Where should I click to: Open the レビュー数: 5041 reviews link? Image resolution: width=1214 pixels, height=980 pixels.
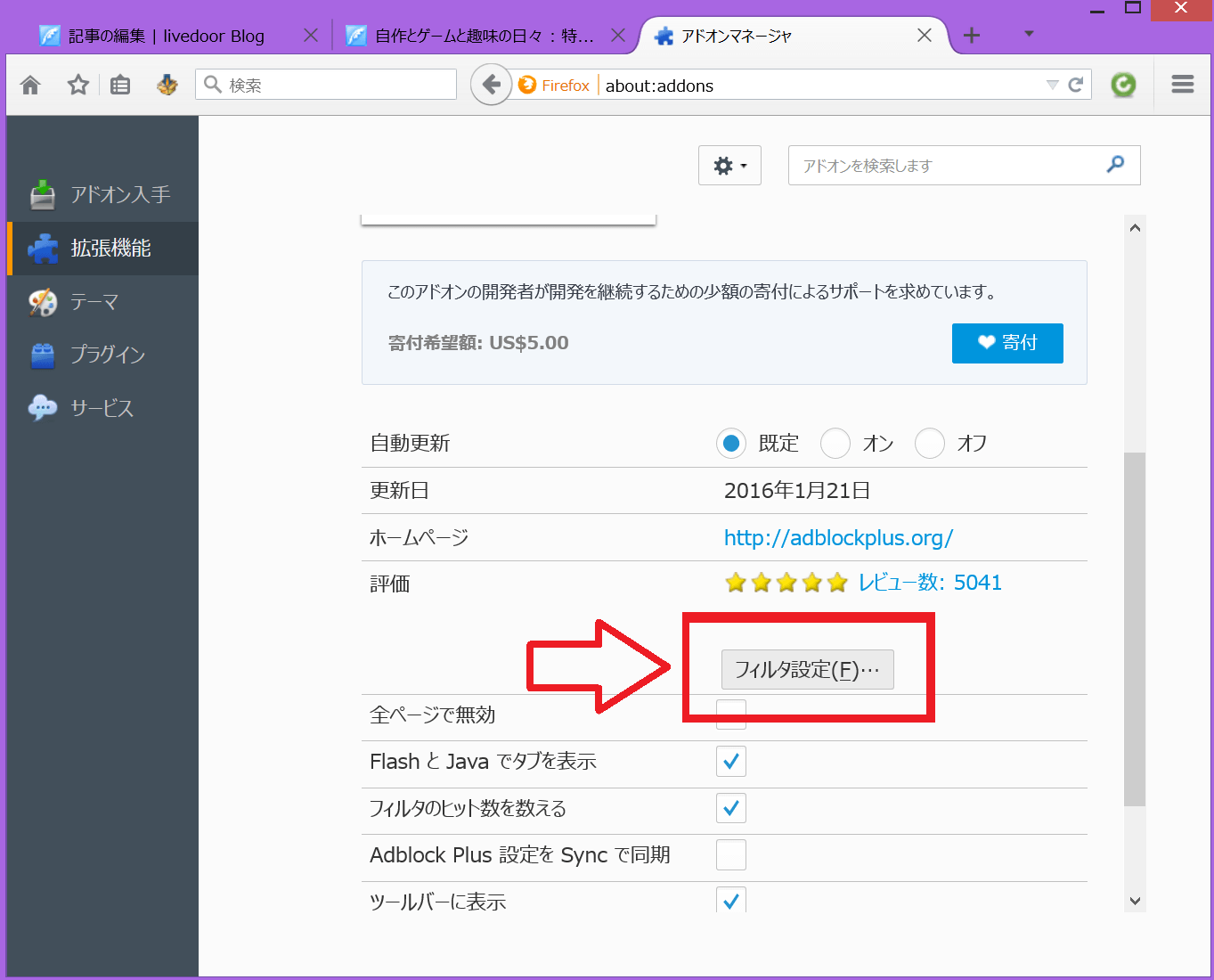[930, 583]
